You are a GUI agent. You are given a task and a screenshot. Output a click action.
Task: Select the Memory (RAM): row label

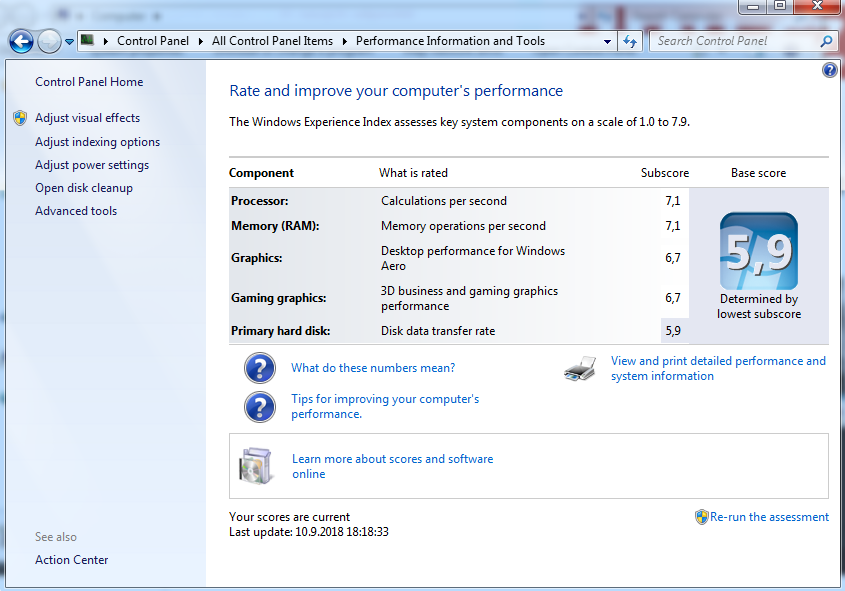pos(275,226)
